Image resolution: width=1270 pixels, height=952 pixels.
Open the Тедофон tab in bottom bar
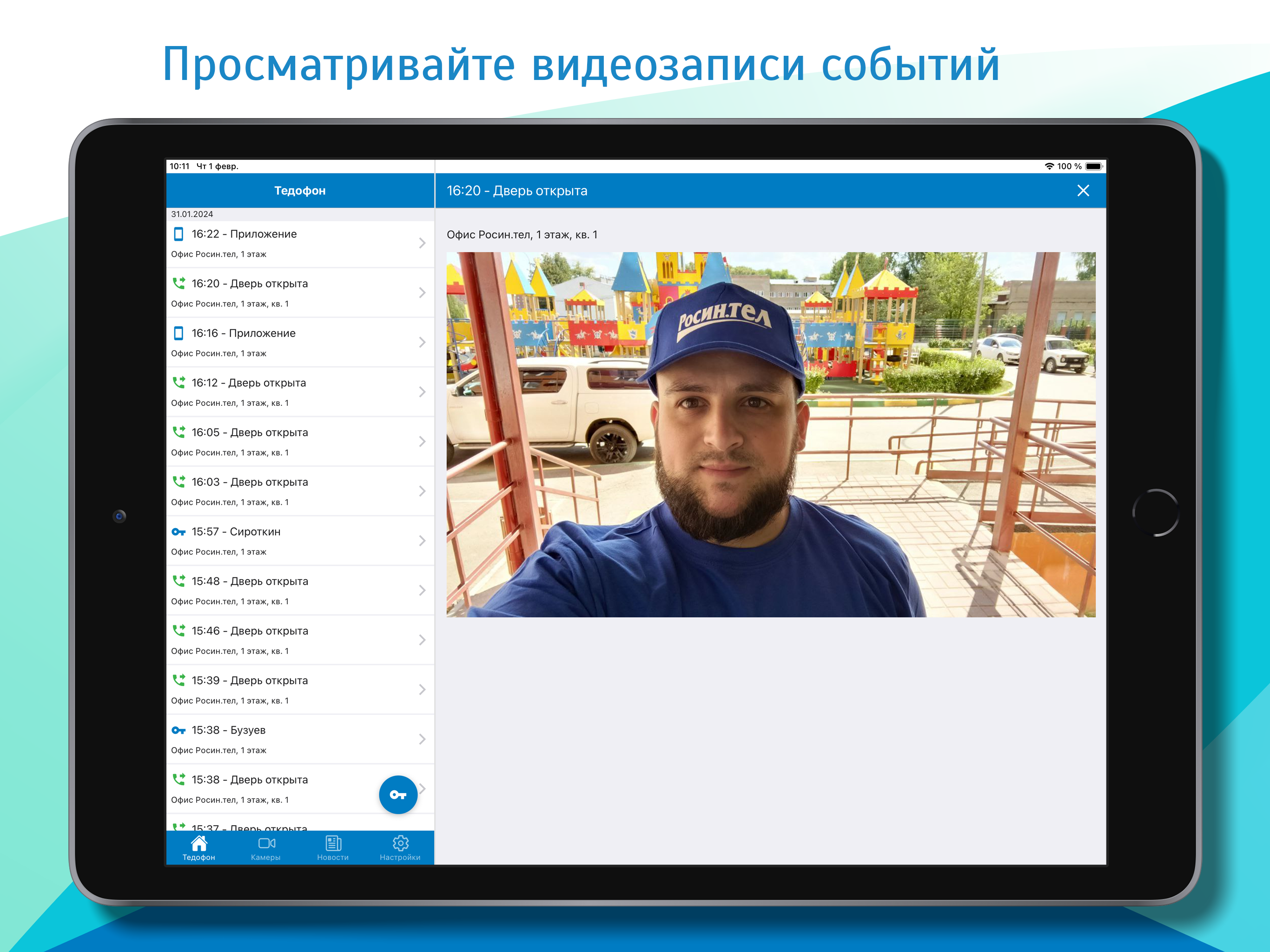198,848
